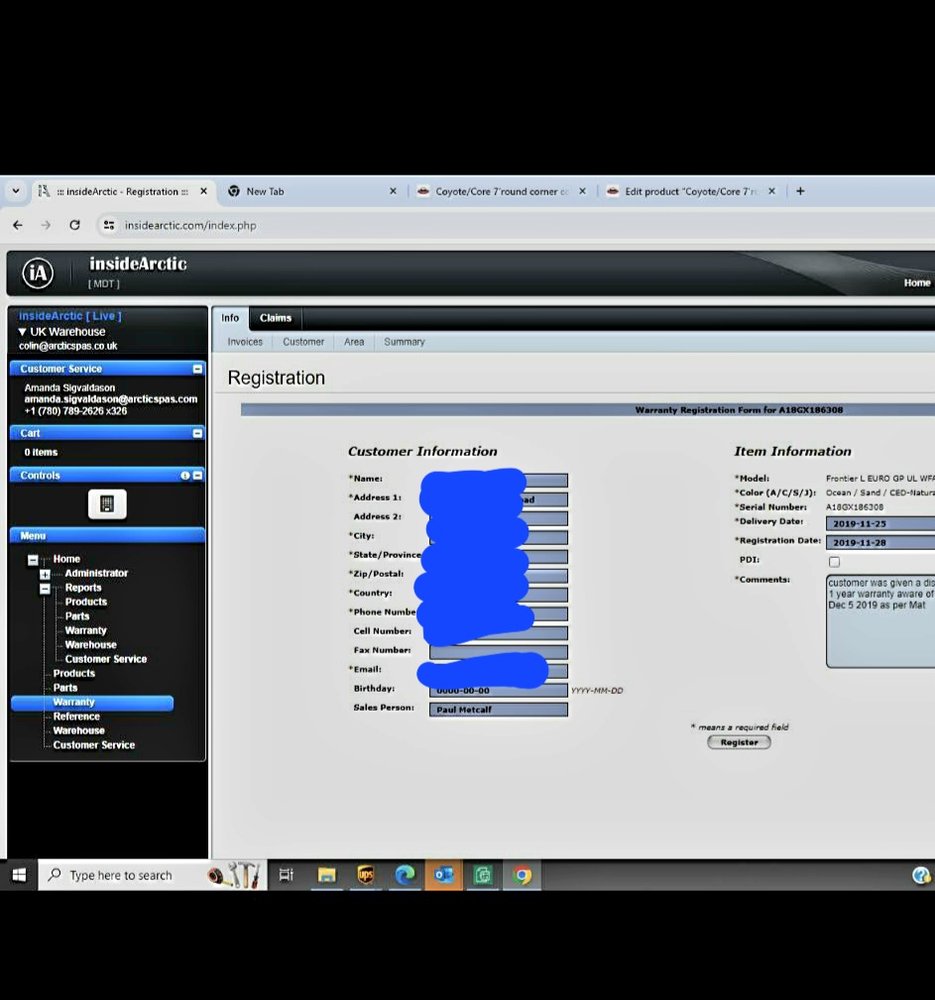
Task: Reload the page with browser refresh icon
Action: point(74,225)
